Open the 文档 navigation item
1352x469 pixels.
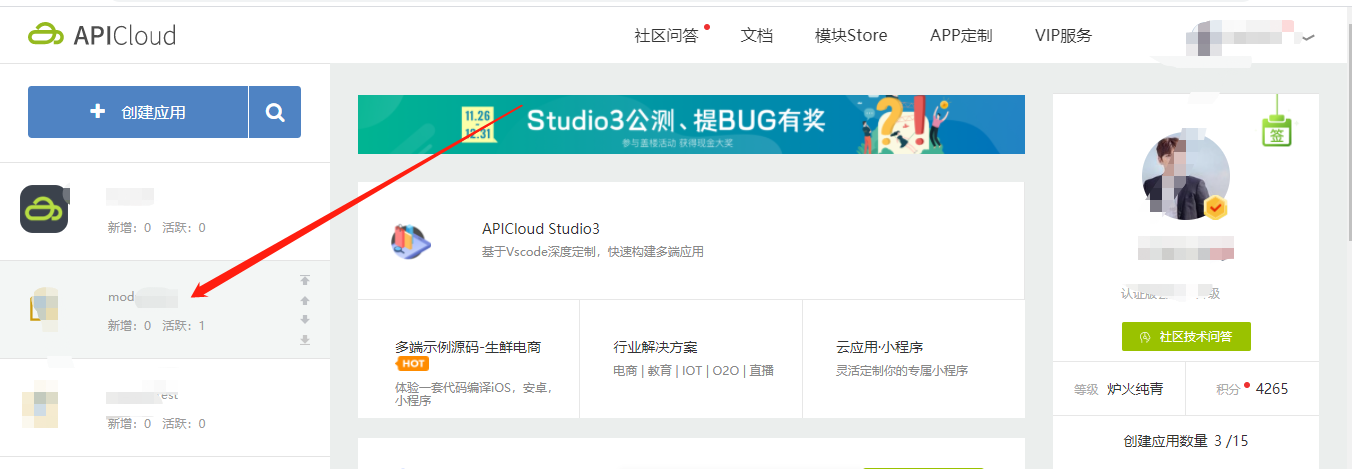757,35
